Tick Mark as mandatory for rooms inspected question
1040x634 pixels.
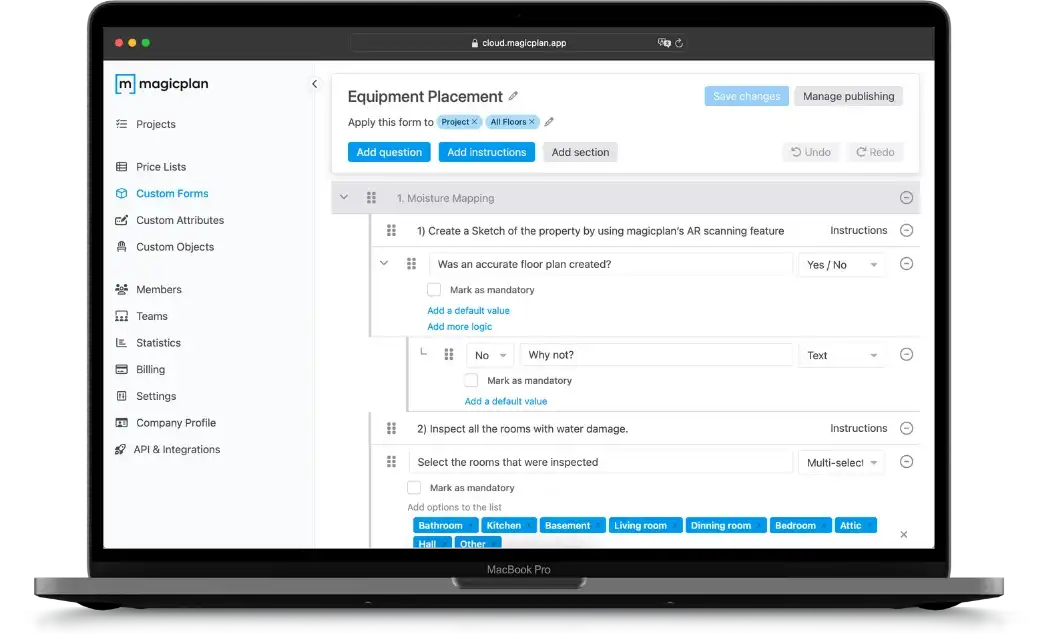[413, 487]
